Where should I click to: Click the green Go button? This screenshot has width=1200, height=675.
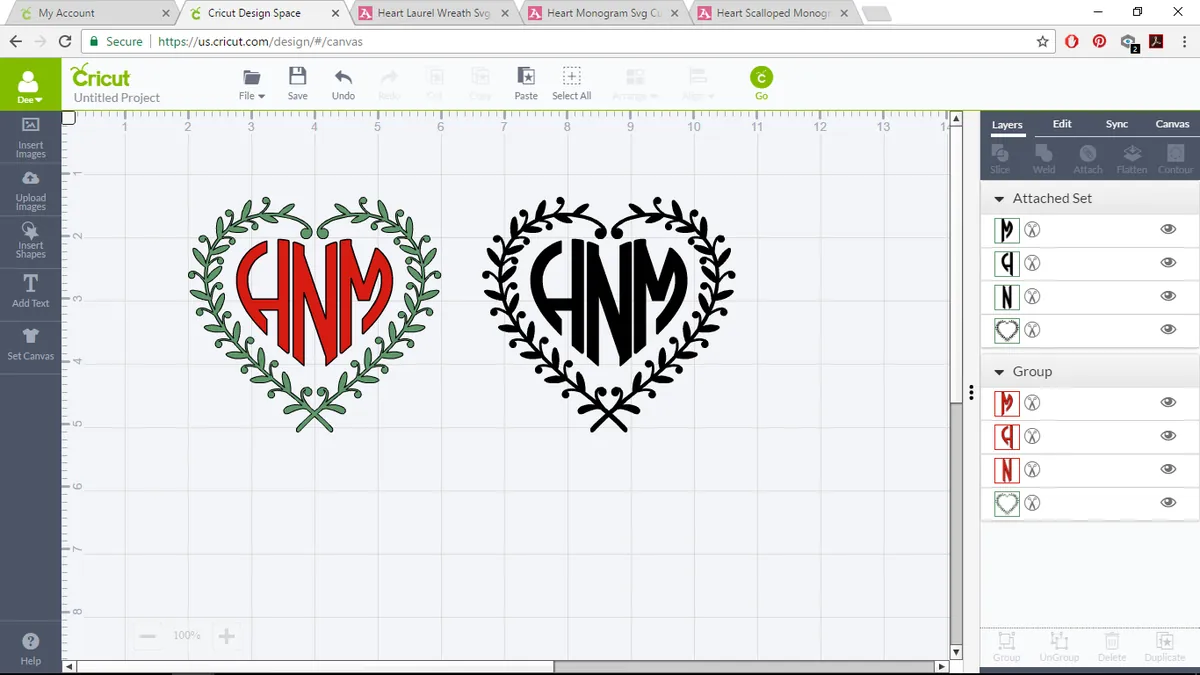761,83
